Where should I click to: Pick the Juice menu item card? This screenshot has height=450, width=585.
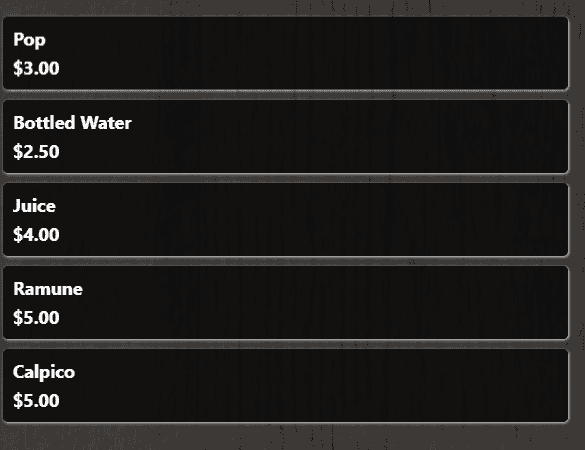pyautogui.click(x=285, y=220)
